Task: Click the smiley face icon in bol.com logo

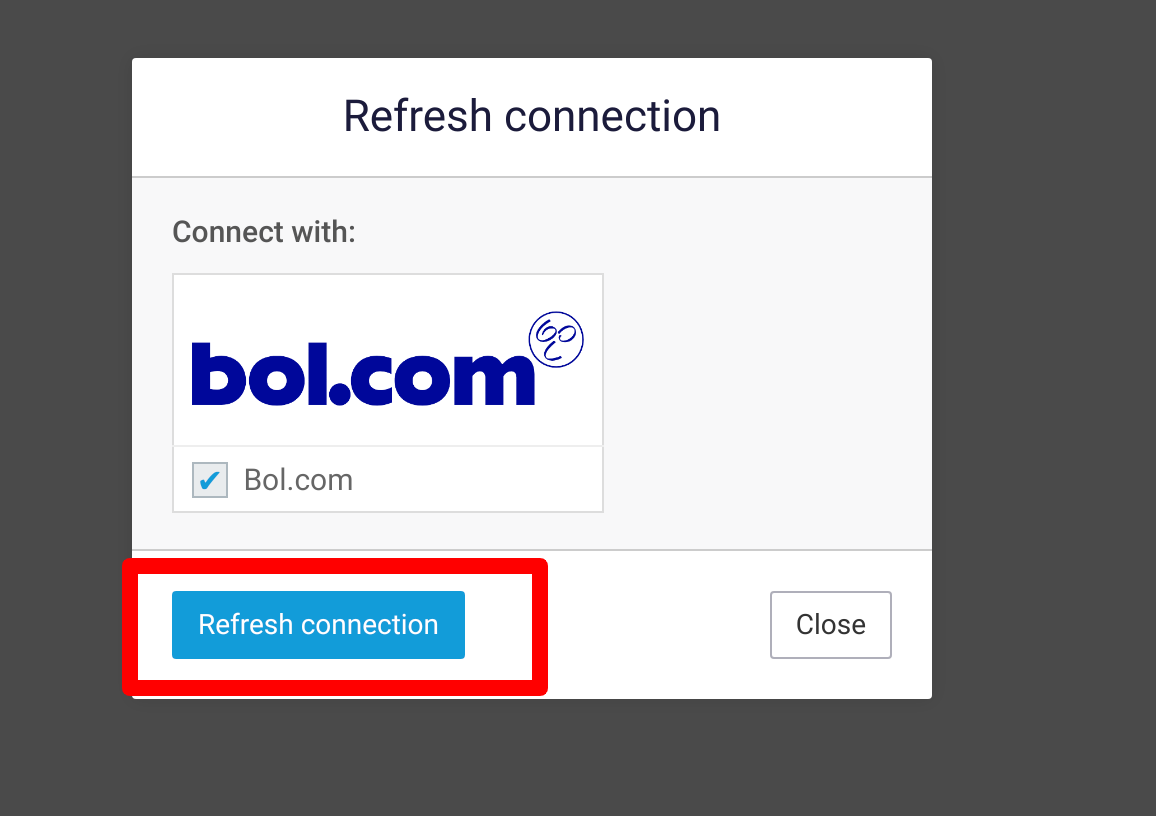Action: (x=556, y=339)
